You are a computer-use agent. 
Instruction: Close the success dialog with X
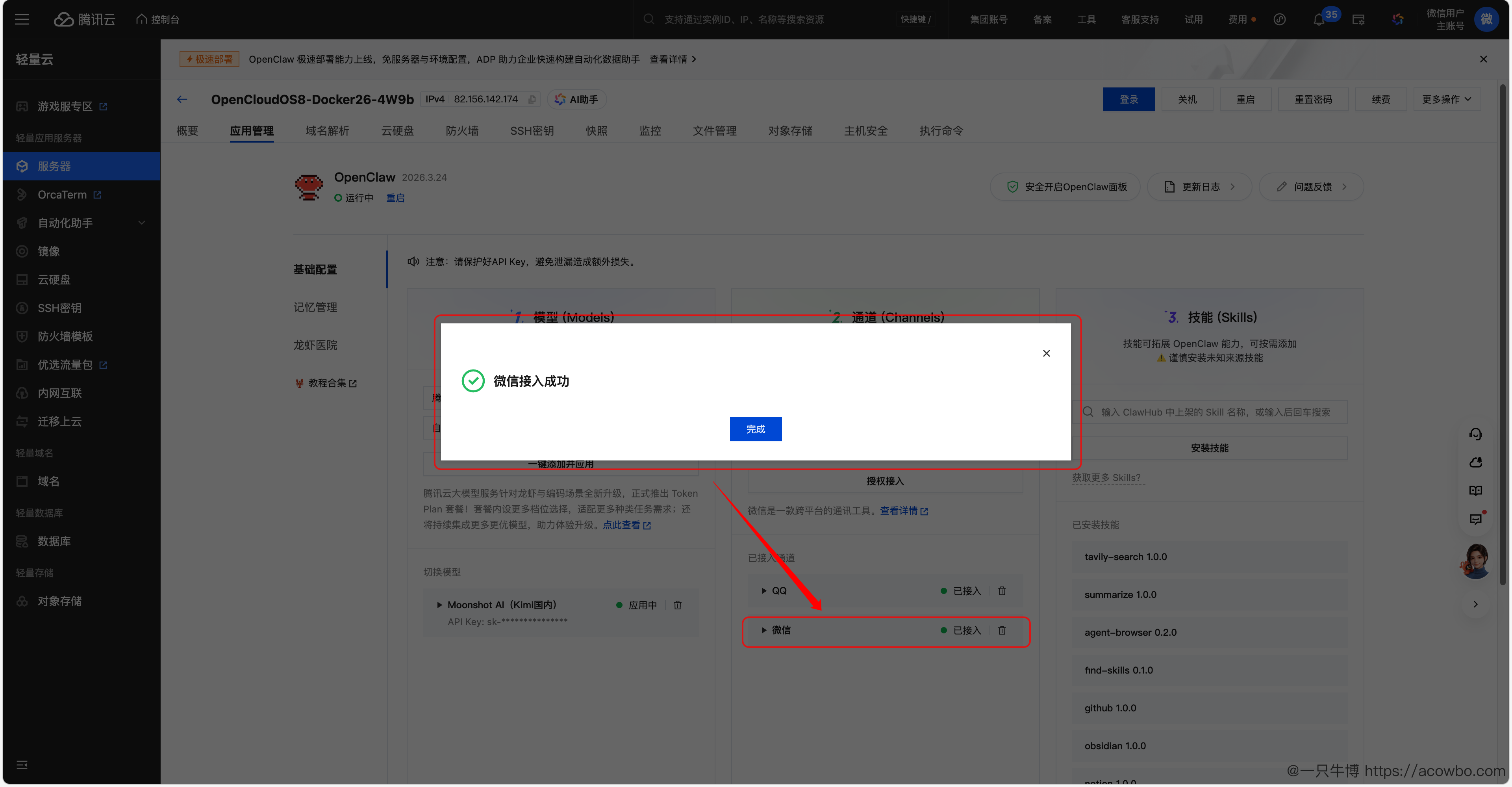[1046, 353]
